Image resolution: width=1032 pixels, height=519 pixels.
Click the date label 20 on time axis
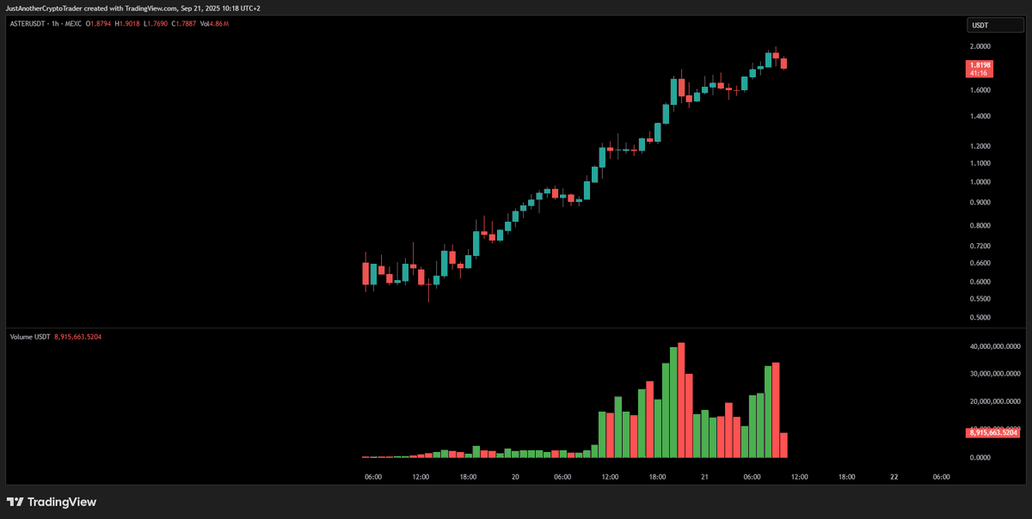(x=515, y=478)
